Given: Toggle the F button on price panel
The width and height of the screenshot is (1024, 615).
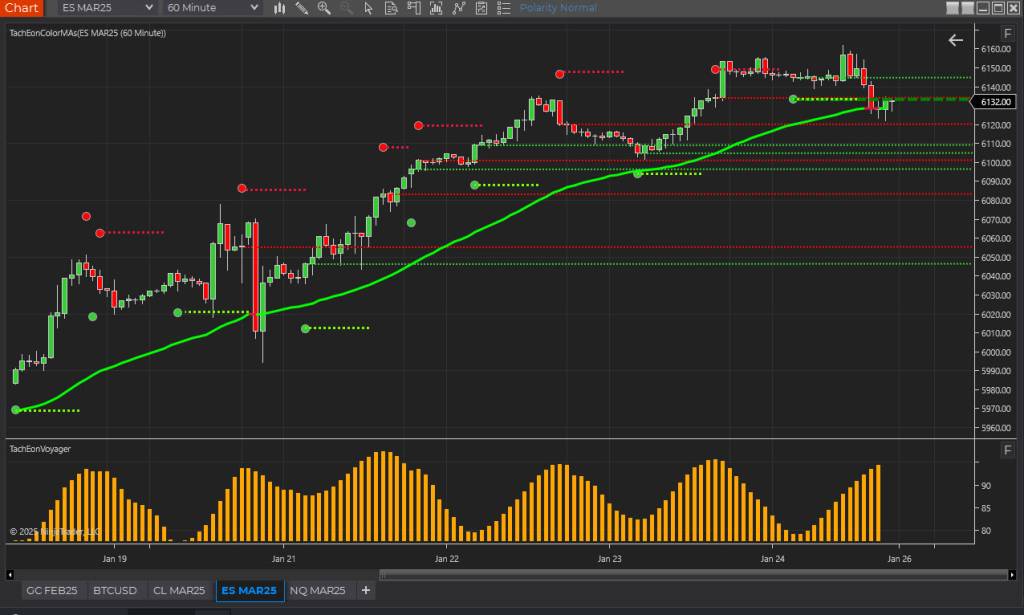Looking at the screenshot, I should pyautogui.click(x=1007, y=33).
